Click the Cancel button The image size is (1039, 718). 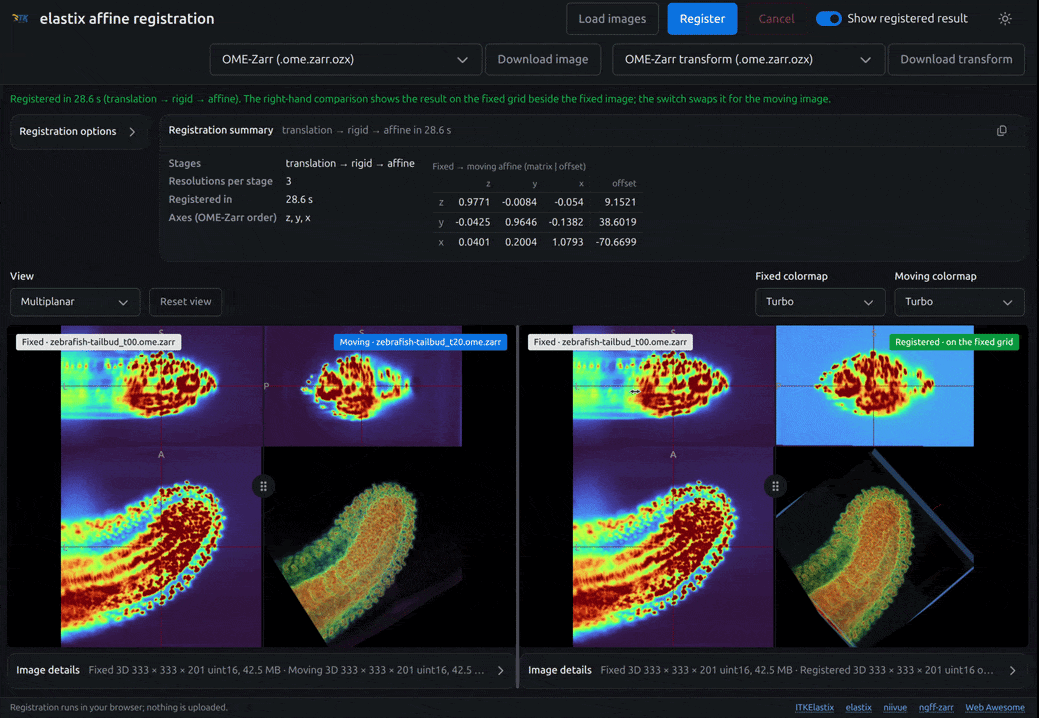[776, 19]
